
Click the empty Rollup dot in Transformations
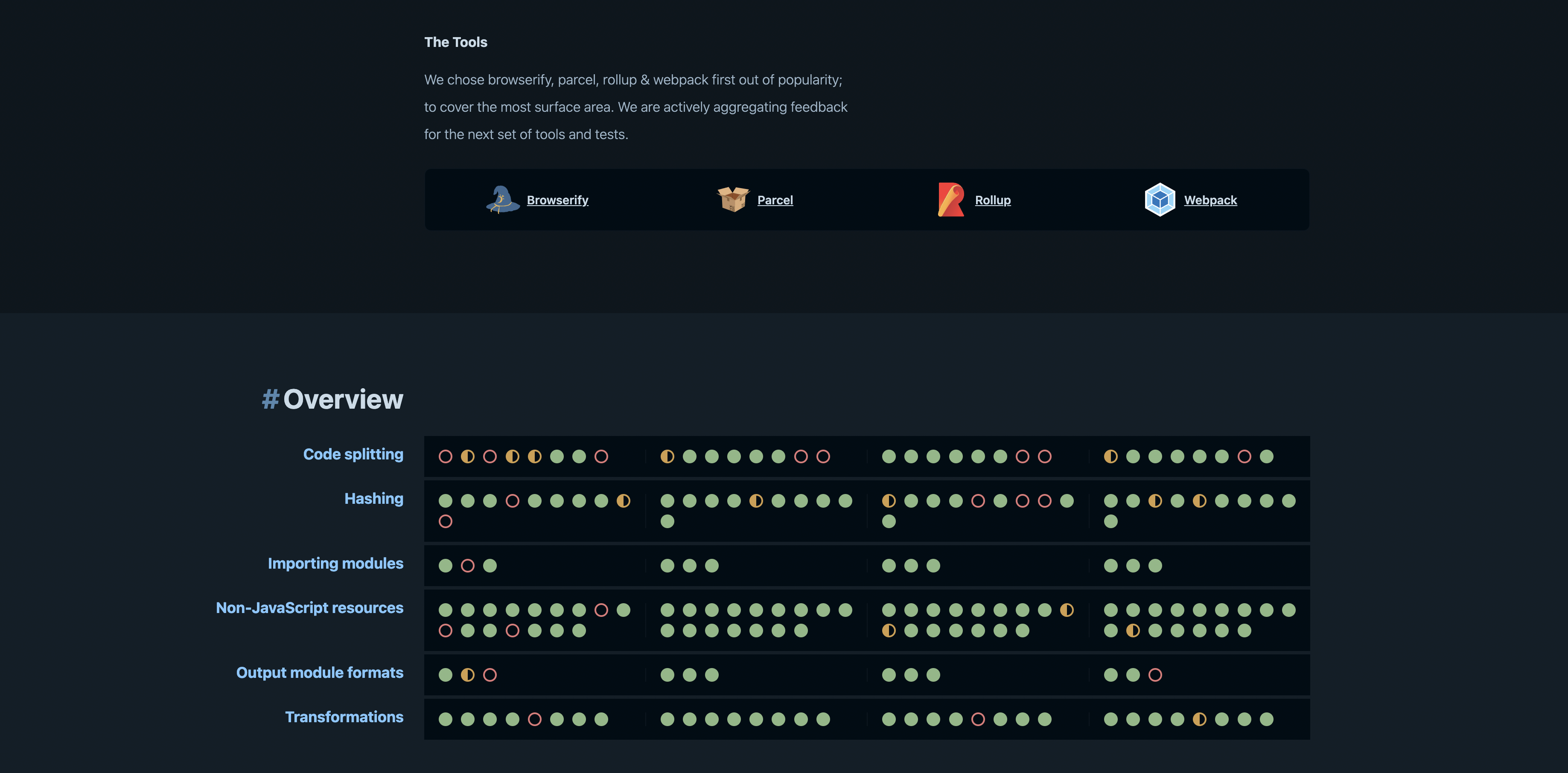[x=978, y=719]
